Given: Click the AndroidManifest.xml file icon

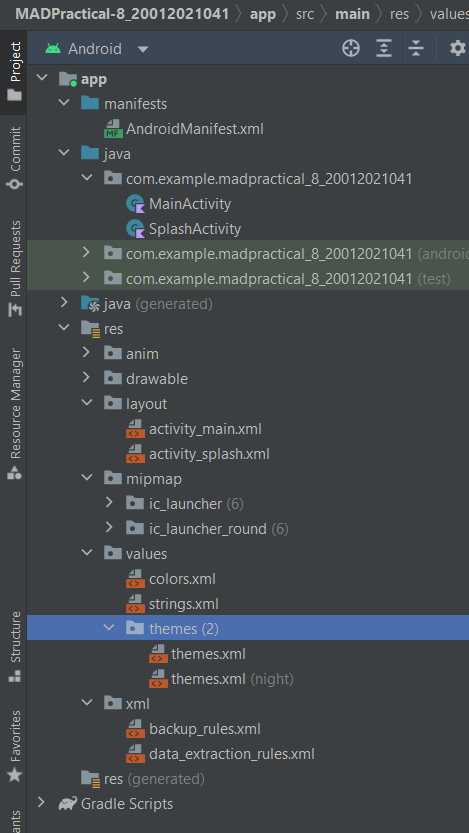Looking at the screenshot, I should [x=113, y=129].
